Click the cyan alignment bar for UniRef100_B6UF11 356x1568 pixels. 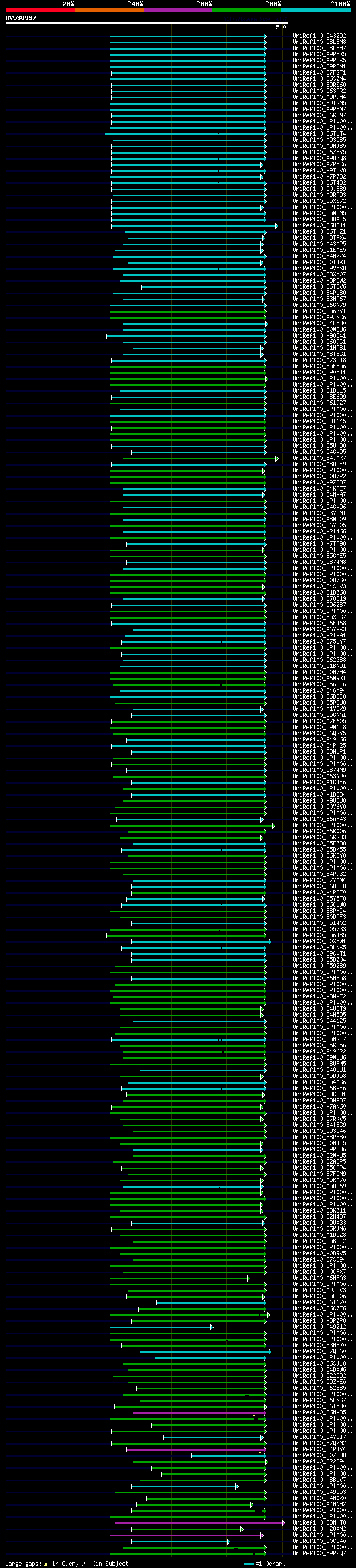[195, 226]
